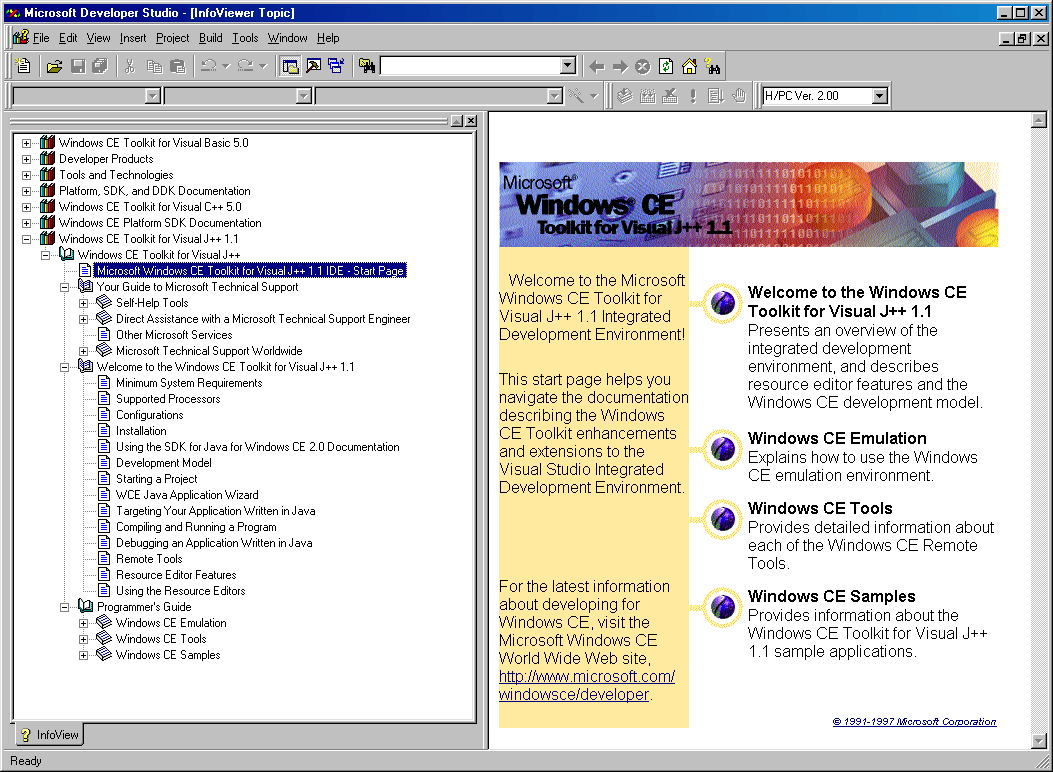Click the topic pane scroll down arrow
This screenshot has height=772, width=1053.
click(x=1039, y=741)
